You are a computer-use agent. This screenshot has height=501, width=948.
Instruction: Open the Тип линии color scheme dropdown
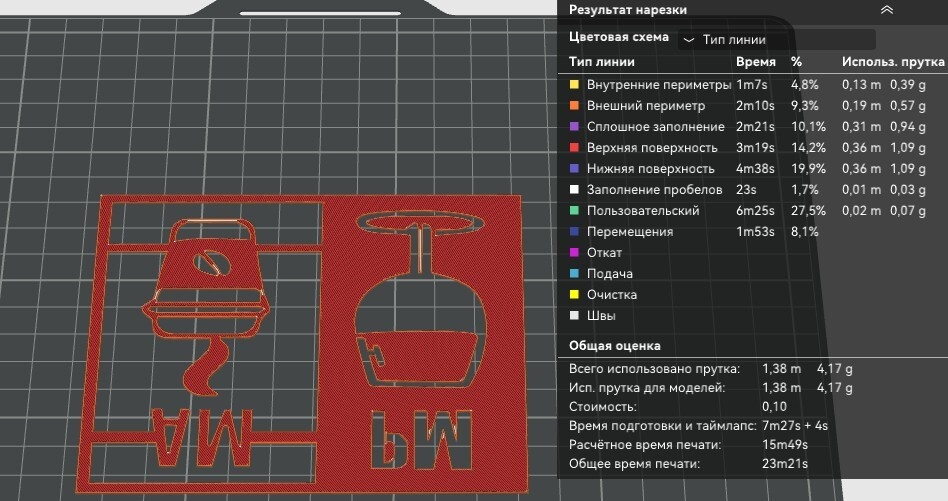tap(776, 40)
